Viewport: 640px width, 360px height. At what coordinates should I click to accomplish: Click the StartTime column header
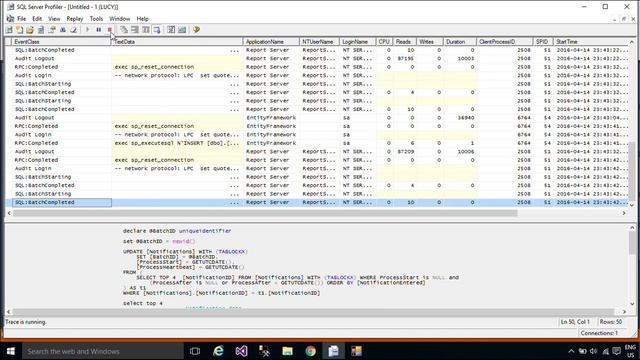(591, 42)
